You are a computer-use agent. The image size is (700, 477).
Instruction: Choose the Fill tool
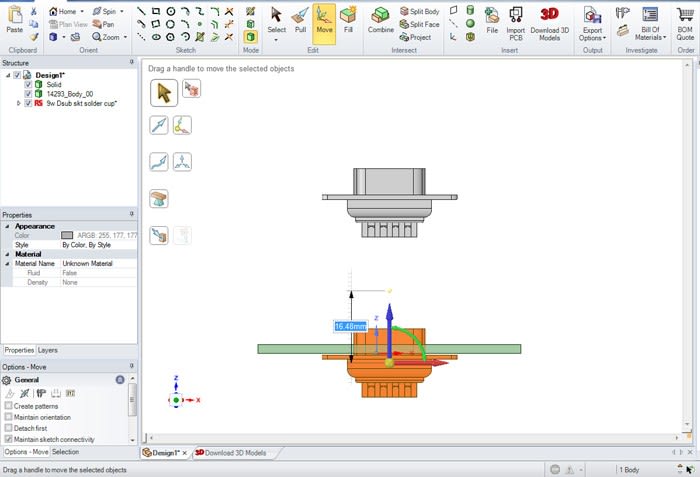pyautogui.click(x=348, y=20)
